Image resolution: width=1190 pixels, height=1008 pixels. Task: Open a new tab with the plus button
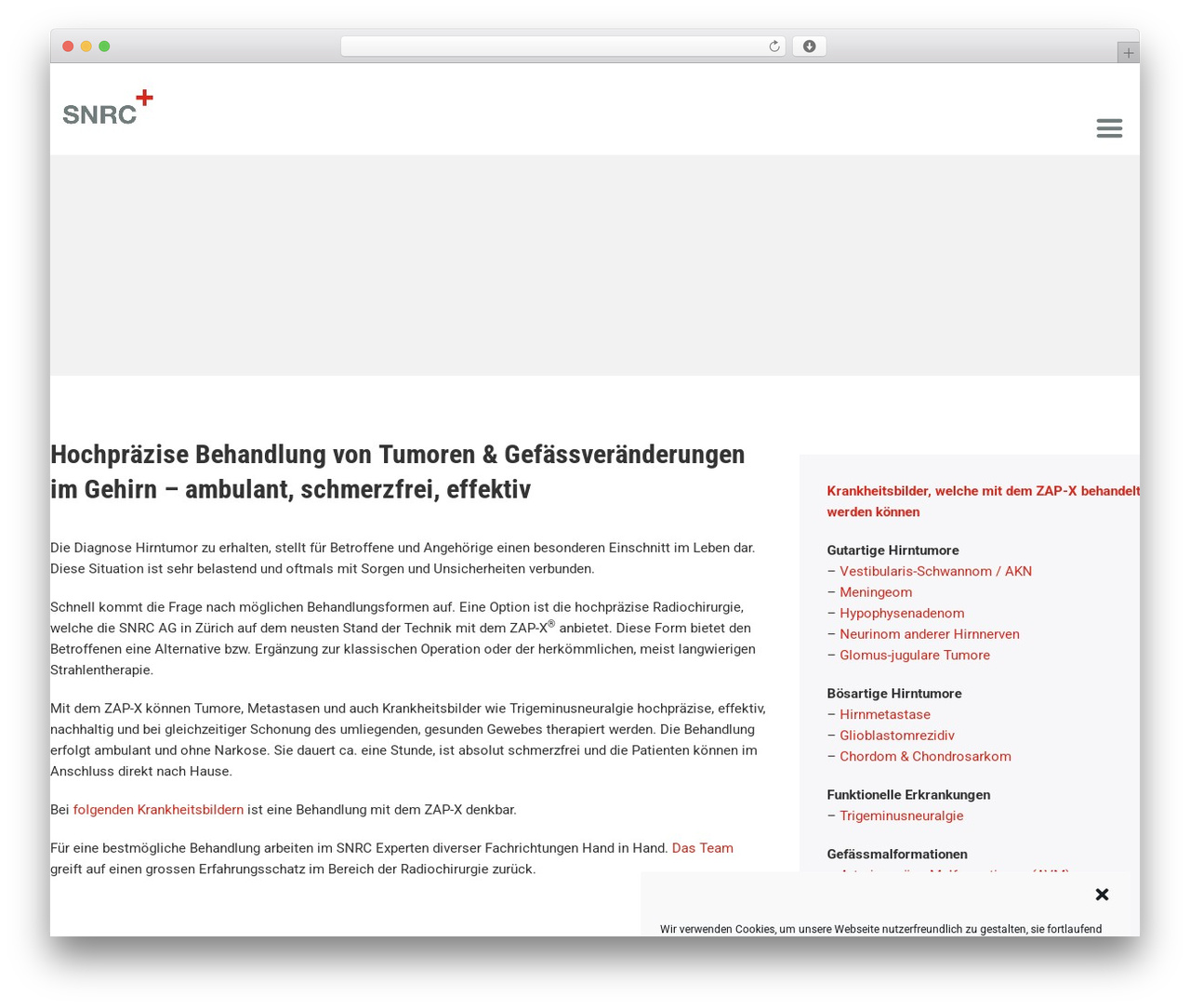[x=1128, y=53]
